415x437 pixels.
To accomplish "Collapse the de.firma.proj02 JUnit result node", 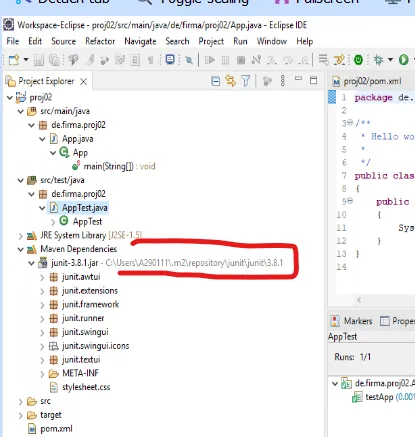I will click(x=335, y=384).
